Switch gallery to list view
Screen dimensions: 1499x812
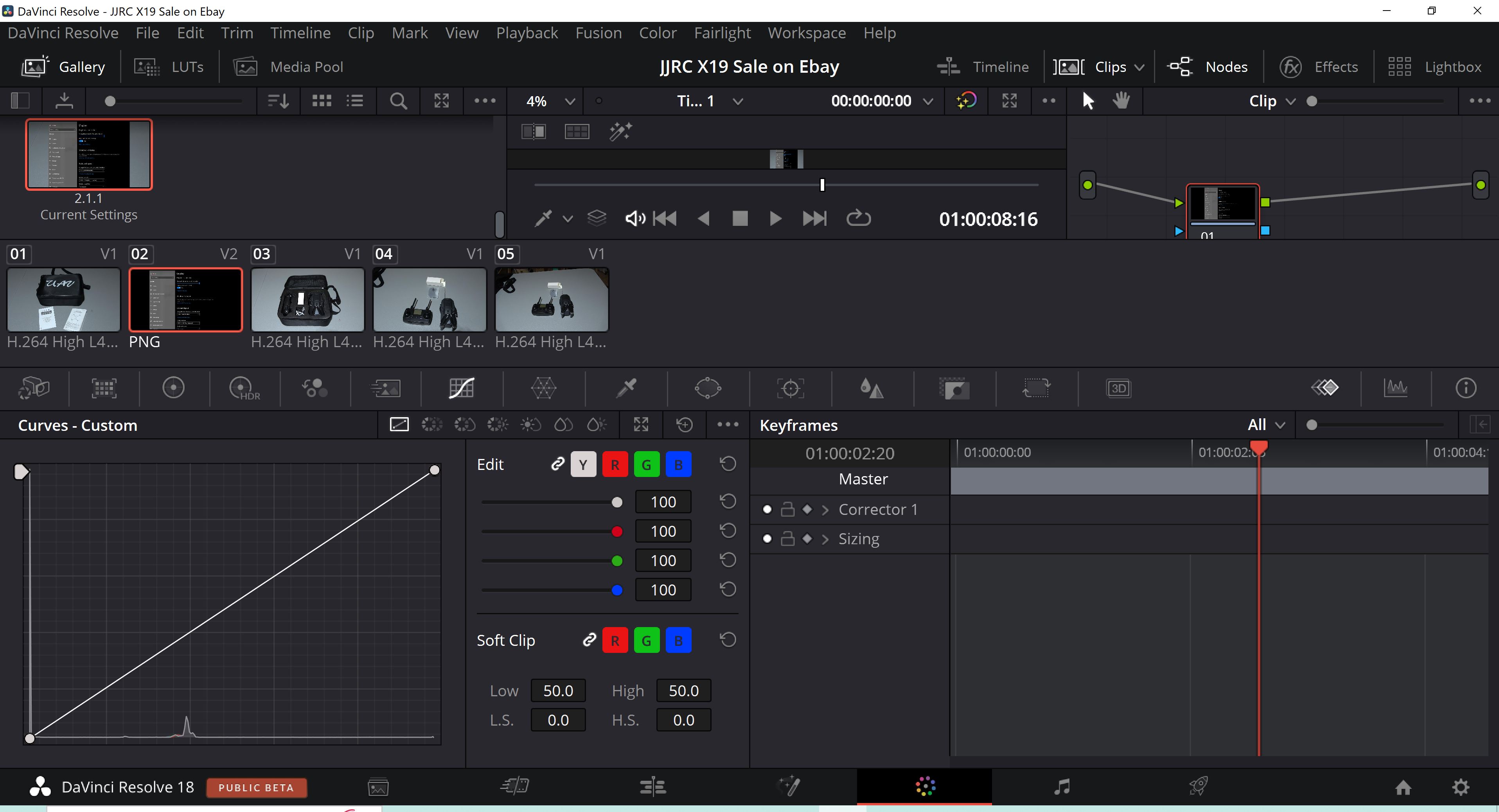point(355,100)
